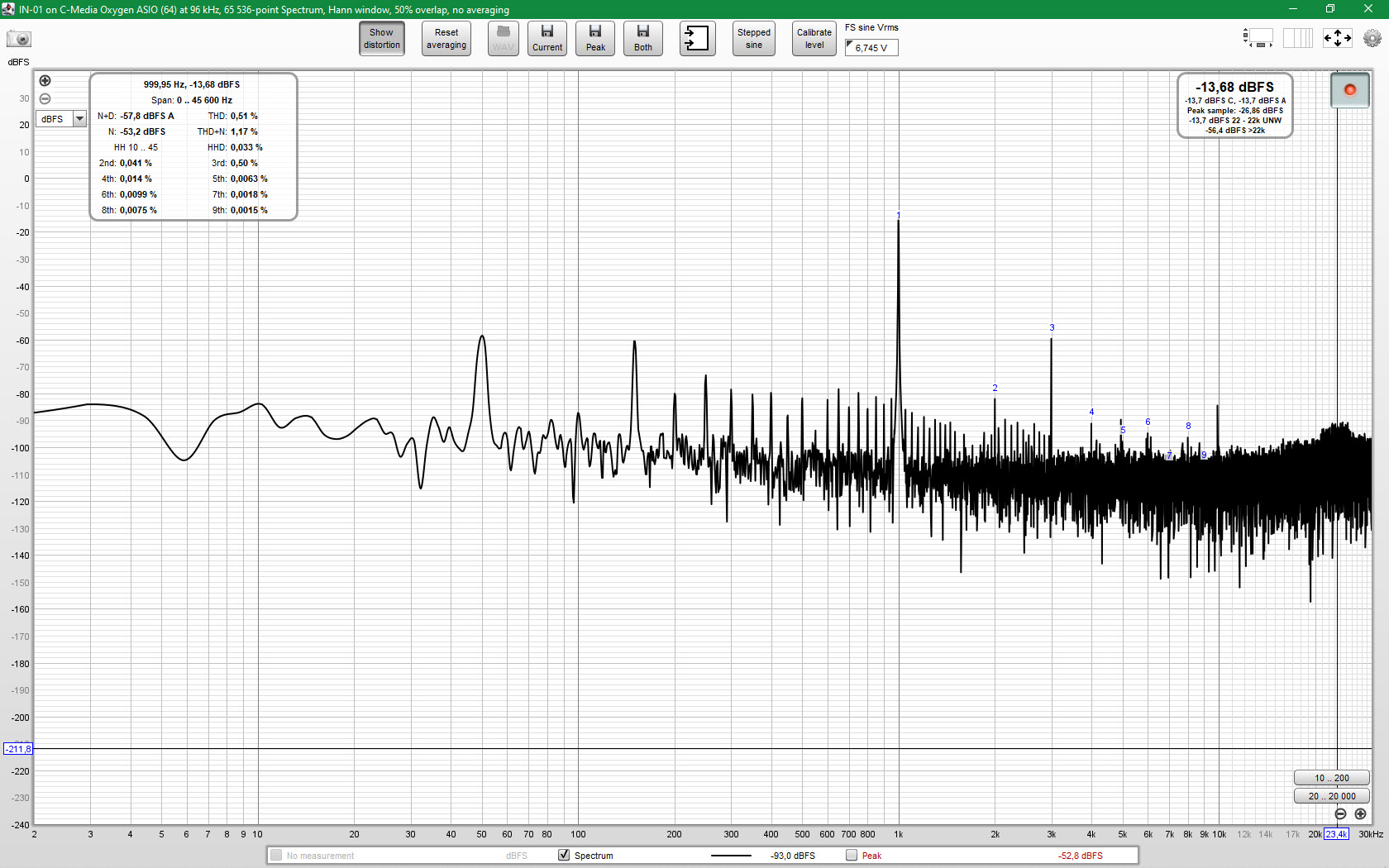Set frequency range to 20 .. 20 000

tap(1332, 796)
